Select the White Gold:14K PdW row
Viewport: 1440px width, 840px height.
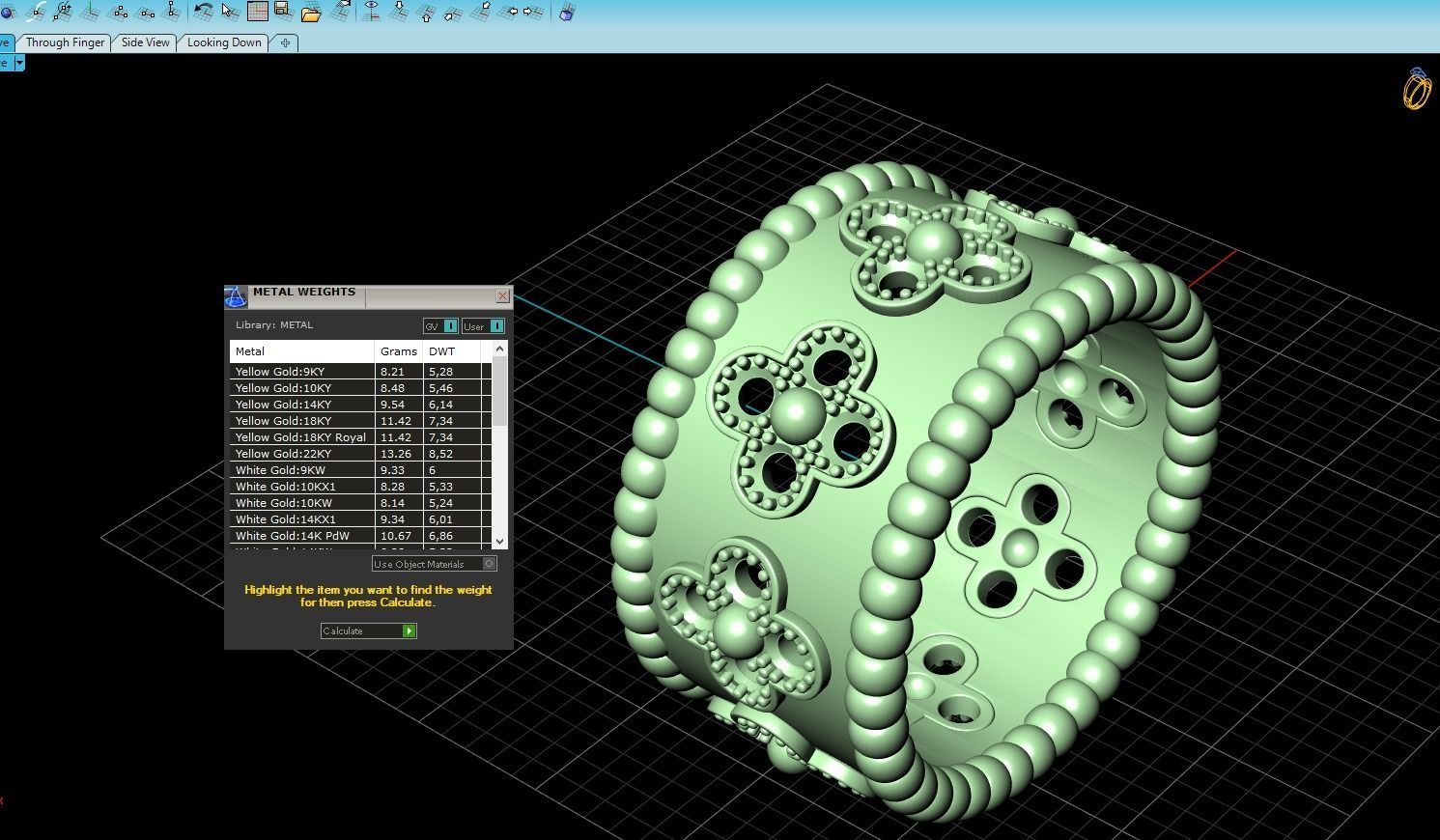click(361, 536)
